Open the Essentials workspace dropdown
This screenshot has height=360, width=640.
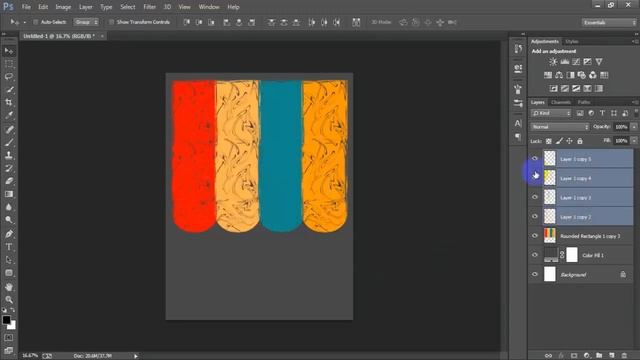tap(609, 22)
